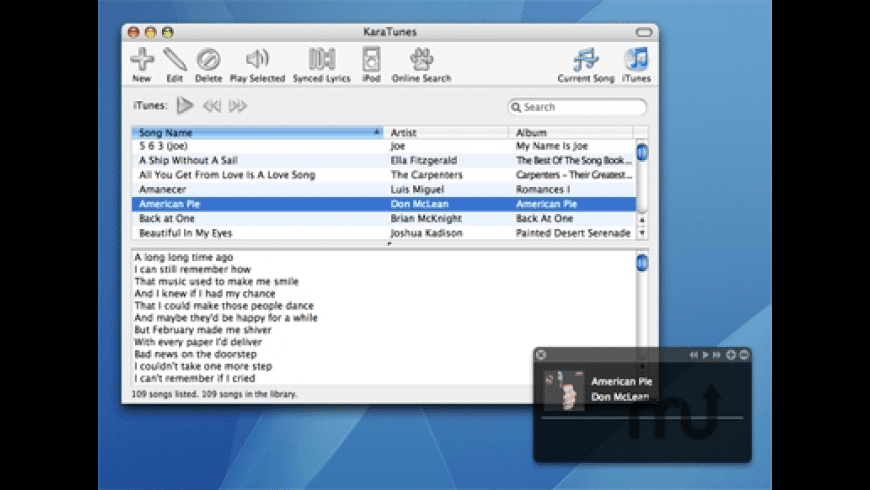Screen dimensions: 870x490
Task: Click lyric line "Bad news on the doorstep"
Action: coord(195,354)
